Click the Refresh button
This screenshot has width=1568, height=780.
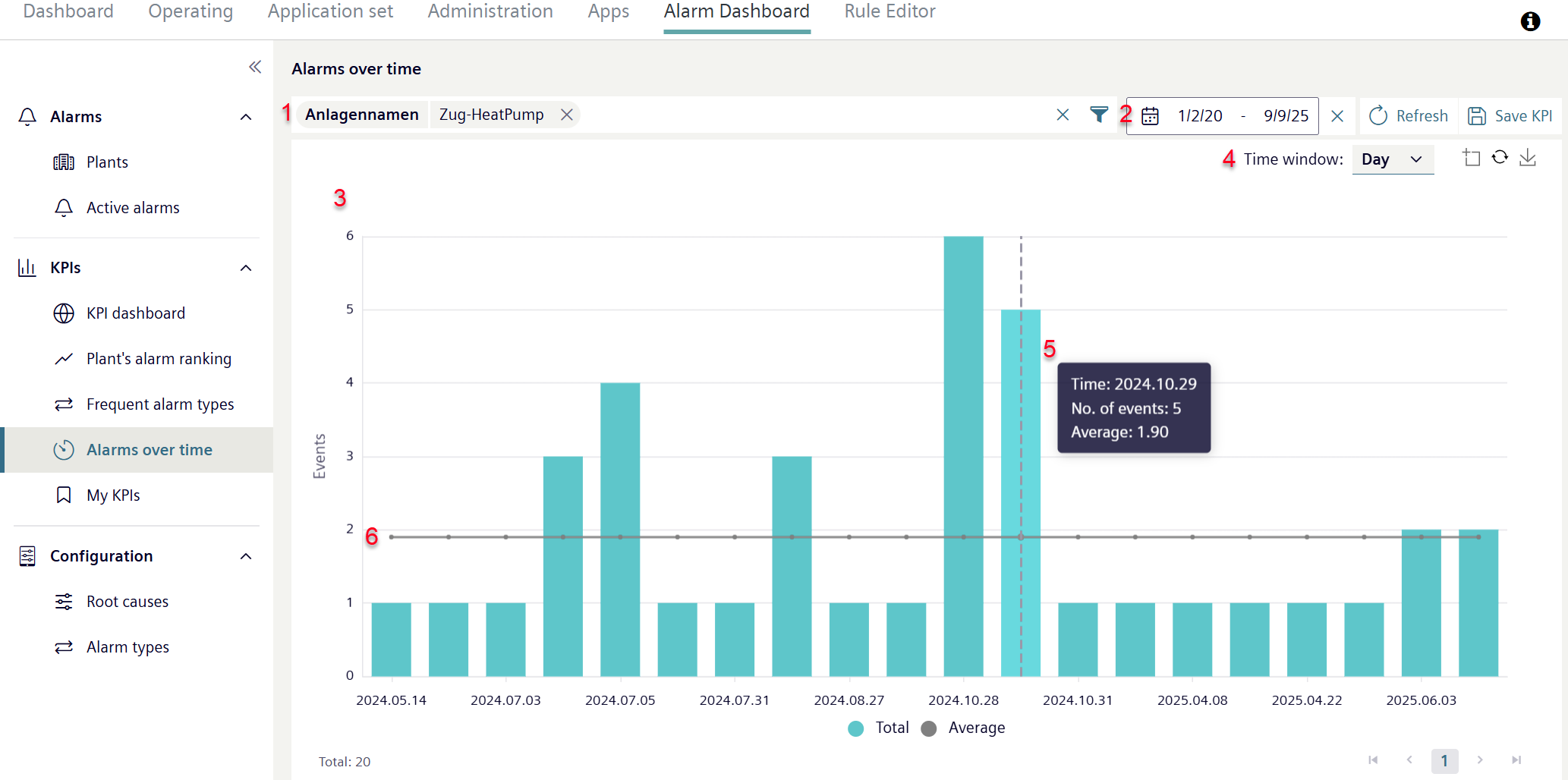[x=1409, y=116]
